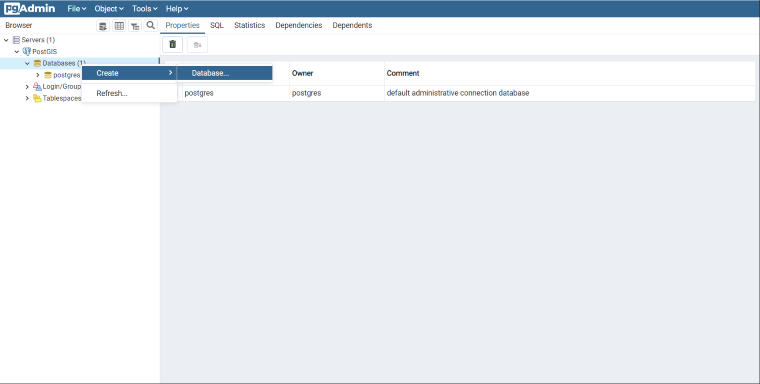This screenshot has height=384, width=760.
Task: Open the File menu dropdown
Action: [x=77, y=9]
